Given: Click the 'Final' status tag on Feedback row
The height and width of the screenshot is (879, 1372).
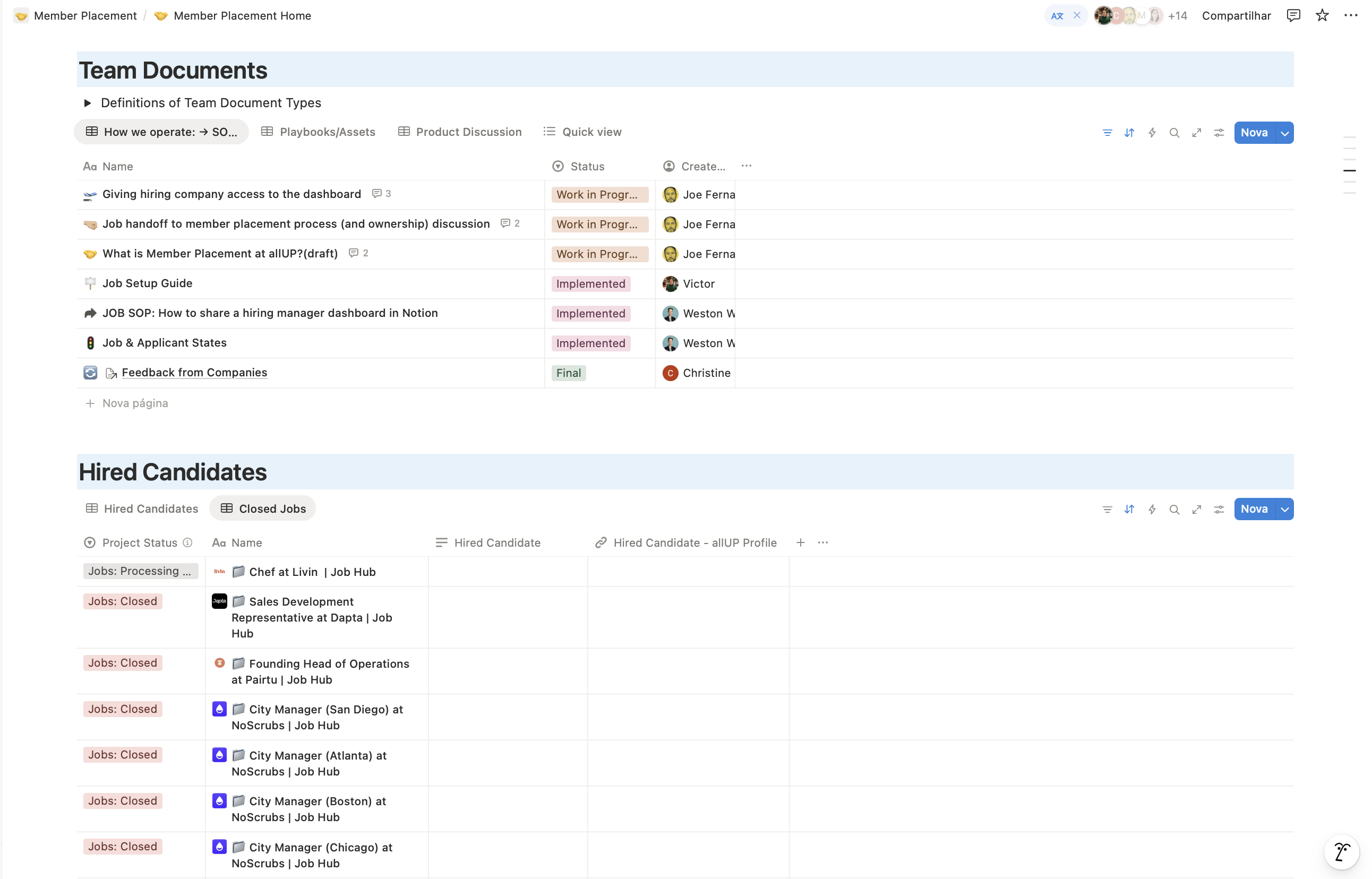Looking at the screenshot, I should pos(568,373).
